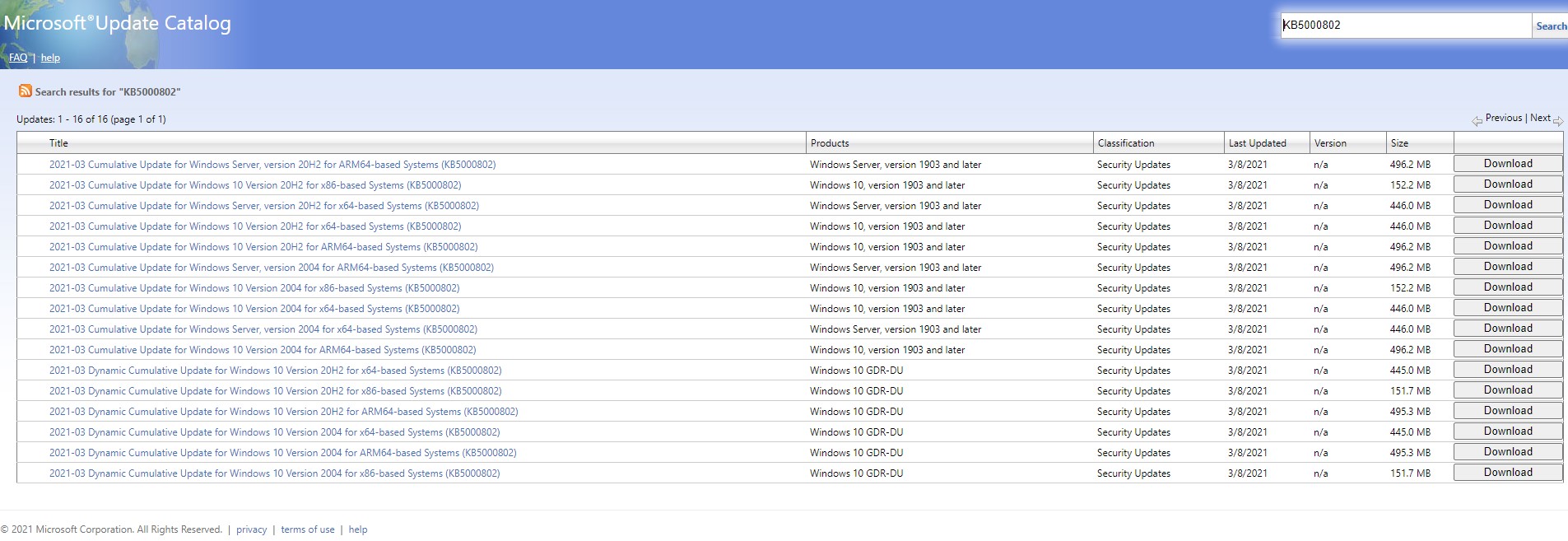Open the help link in footer
The height and width of the screenshot is (541, 1568).
click(358, 529)
